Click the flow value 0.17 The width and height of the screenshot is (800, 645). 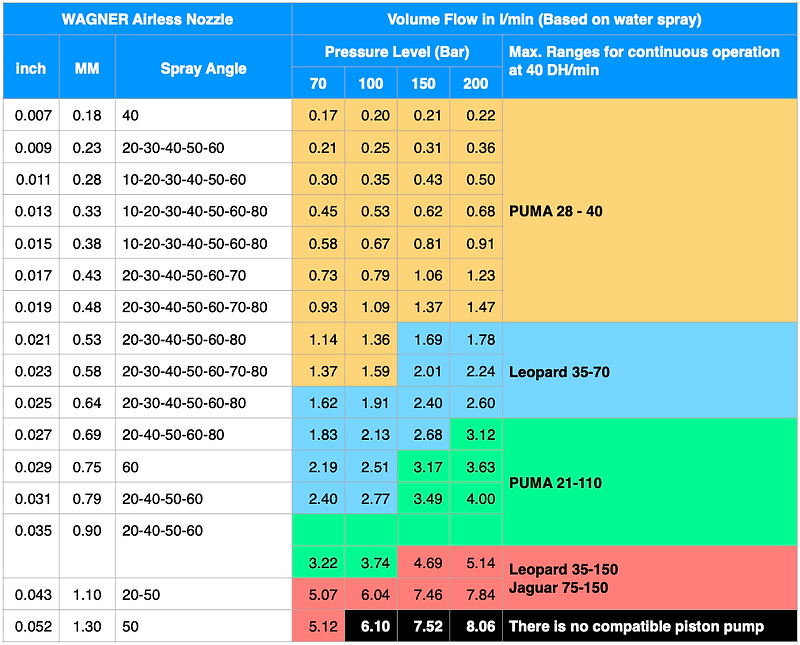click(x=322, y=115)
